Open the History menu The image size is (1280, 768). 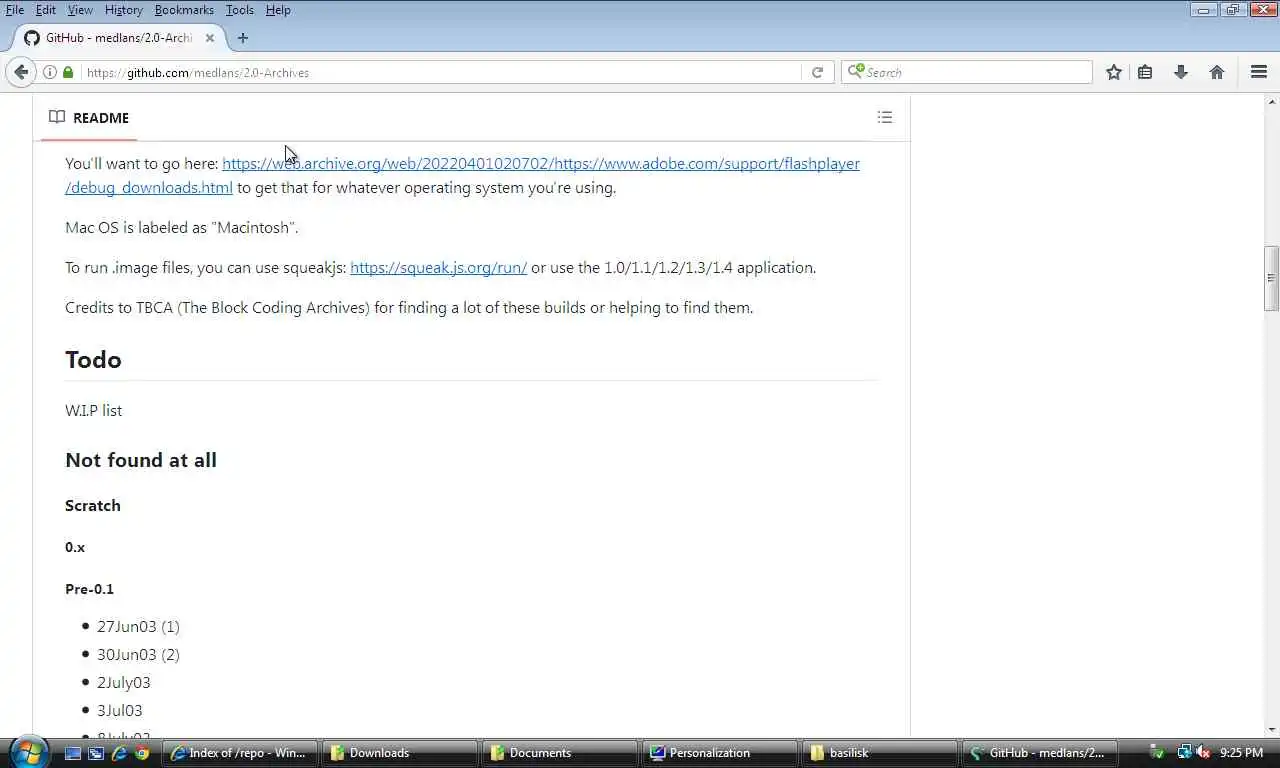click(123, 10)
